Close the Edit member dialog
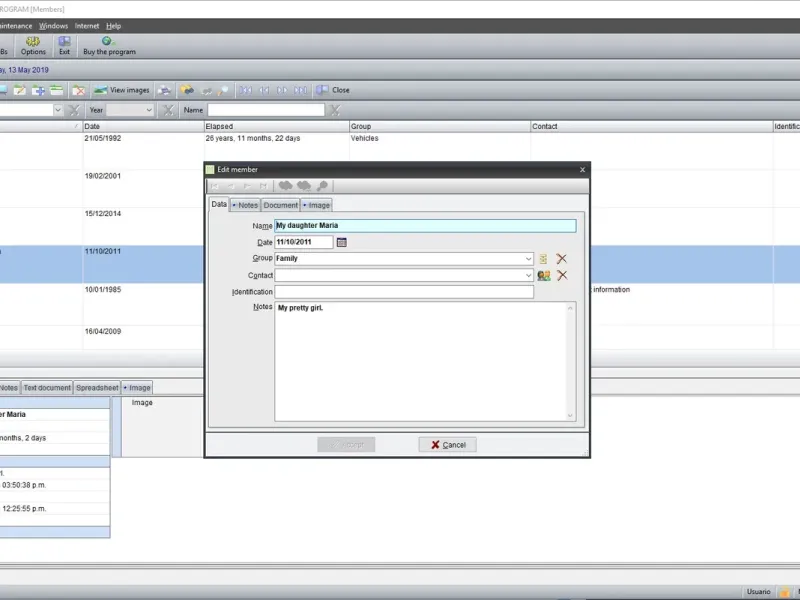800x600 pixels. click(582, 170)
